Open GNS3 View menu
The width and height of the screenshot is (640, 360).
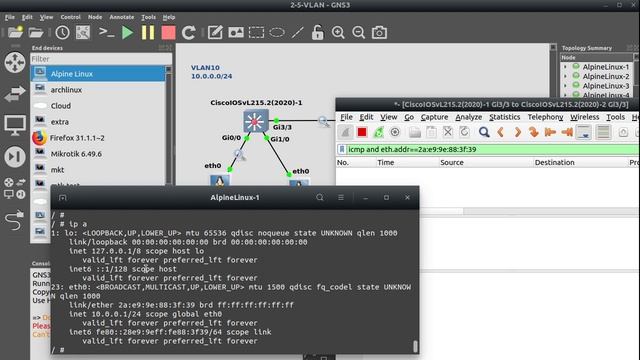click(x=46, y=17)
